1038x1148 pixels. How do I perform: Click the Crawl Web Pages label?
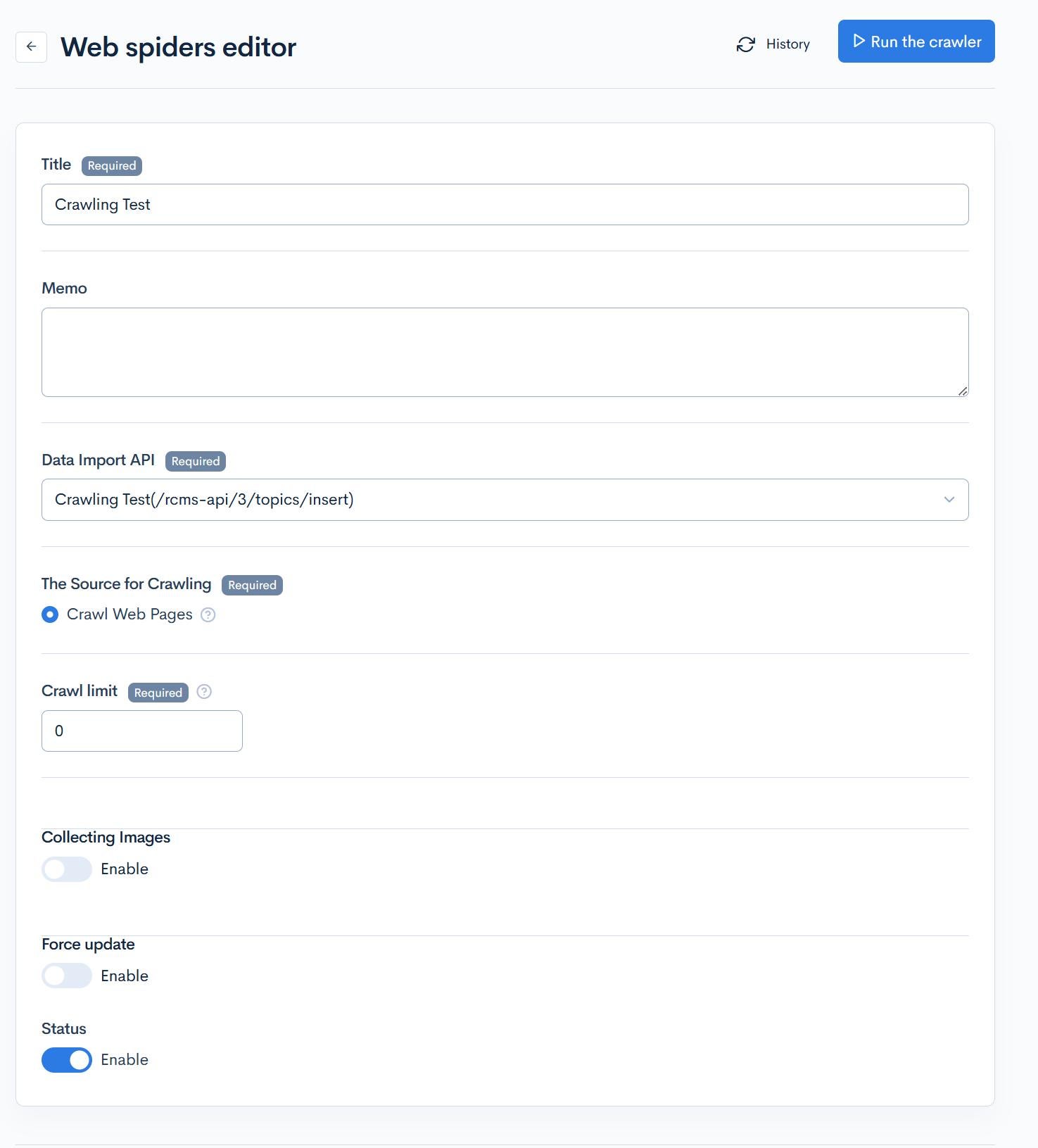tap(129, 614)
